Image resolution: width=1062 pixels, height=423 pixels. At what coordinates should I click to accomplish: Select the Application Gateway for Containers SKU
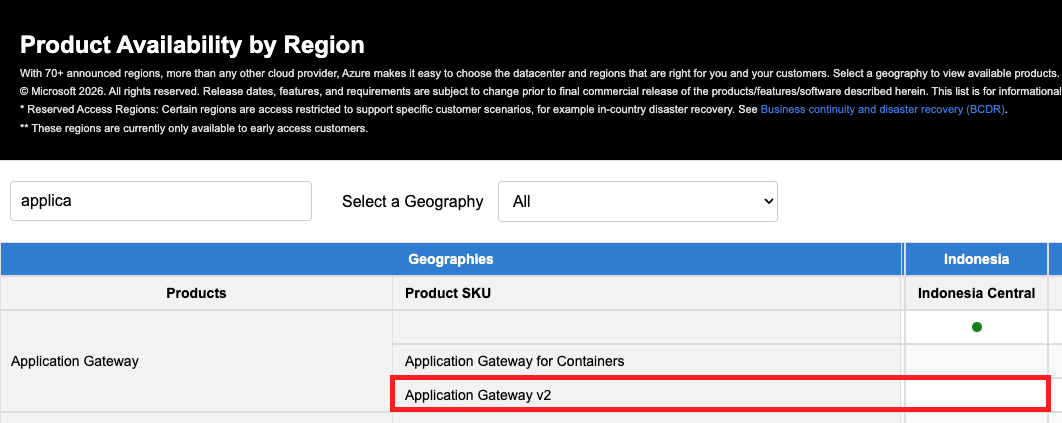[x=514, y=361]
